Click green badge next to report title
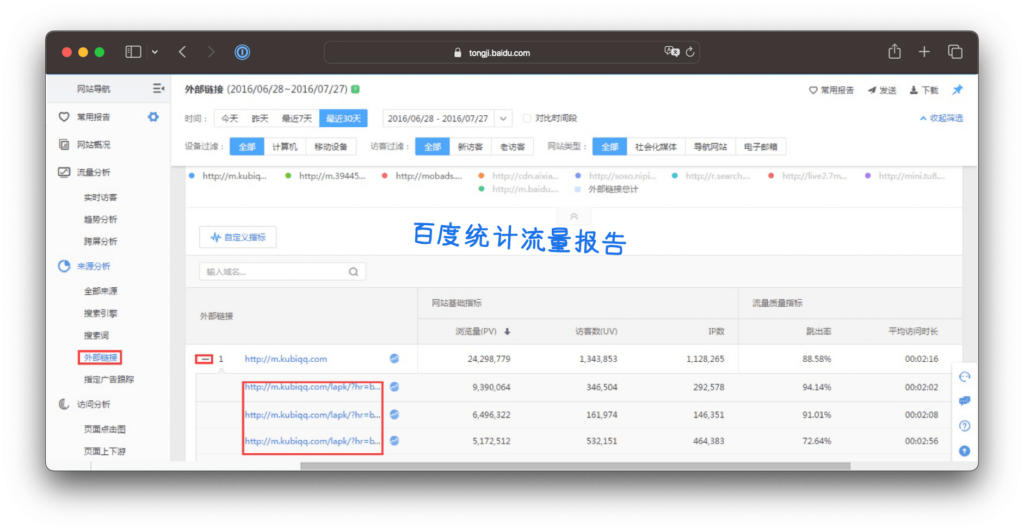The height and width of the screenshot is (531, 1024). pyautogui.click(x=355, y=89)
